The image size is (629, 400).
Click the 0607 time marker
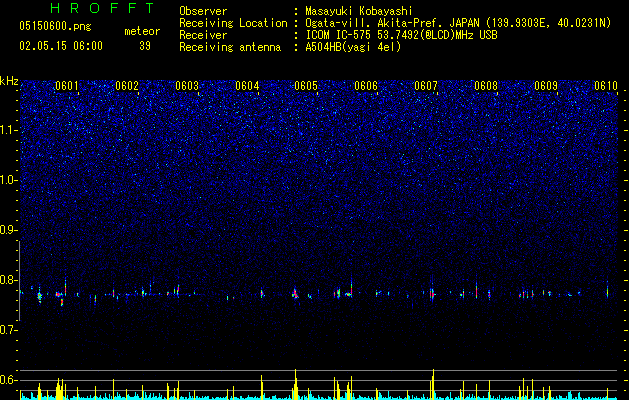pyautogui.click(x=426, y=86)
